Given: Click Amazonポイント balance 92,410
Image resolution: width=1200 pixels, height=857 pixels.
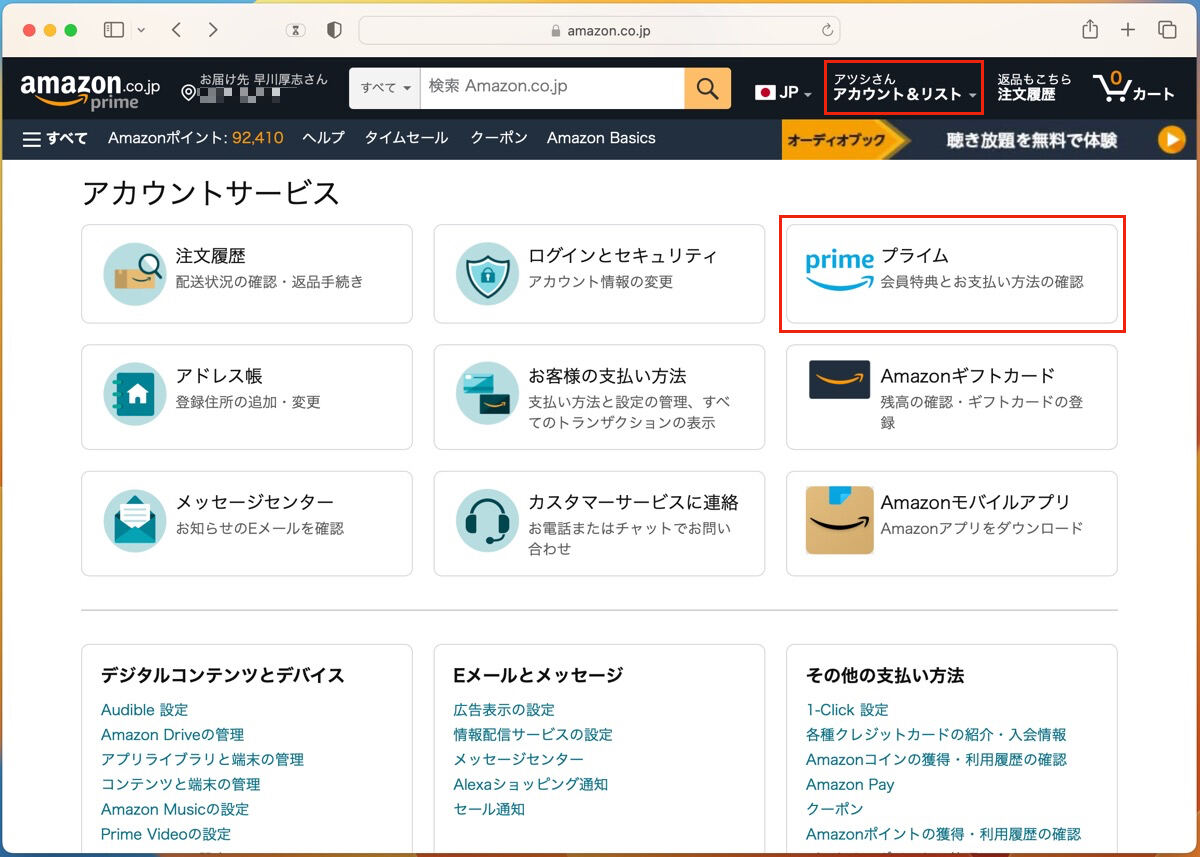Looking at the screenshot, I should (x=196, y=138).
